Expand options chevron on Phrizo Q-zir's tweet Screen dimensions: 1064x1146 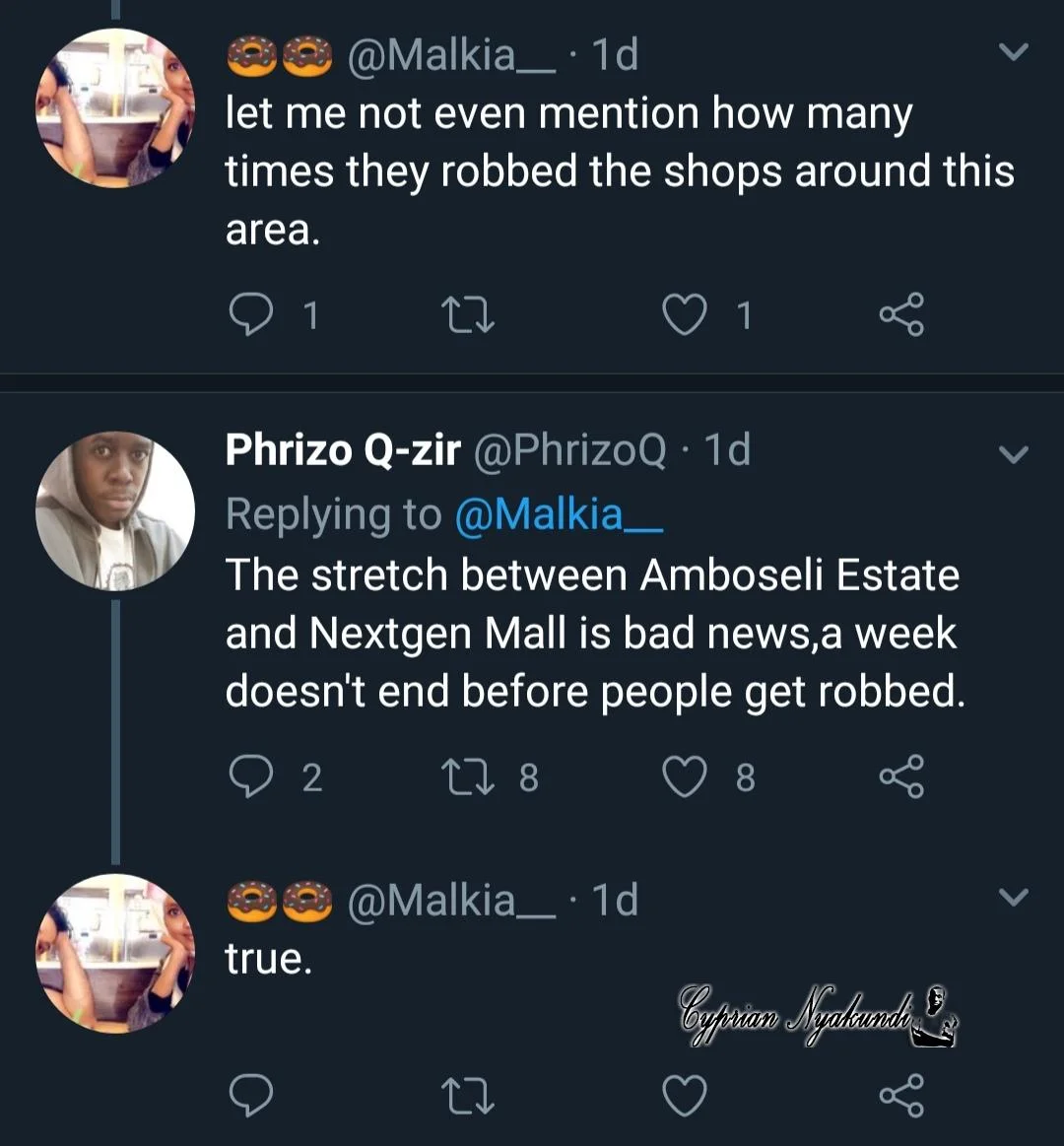[x=1013, y=453]
